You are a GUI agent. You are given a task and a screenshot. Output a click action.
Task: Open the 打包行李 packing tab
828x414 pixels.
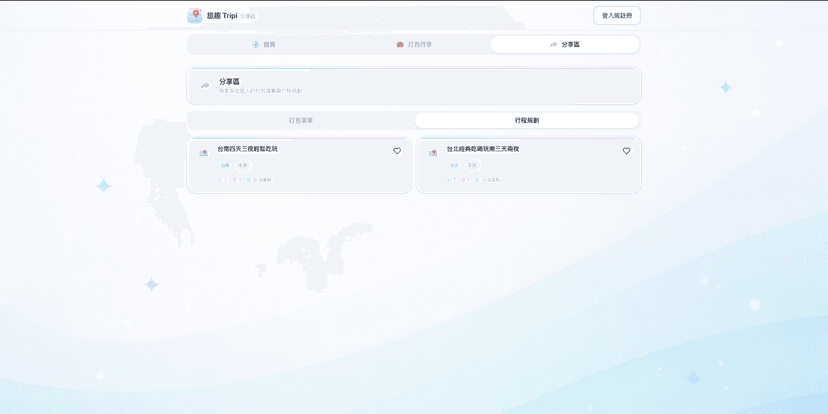tap(414, 45)
